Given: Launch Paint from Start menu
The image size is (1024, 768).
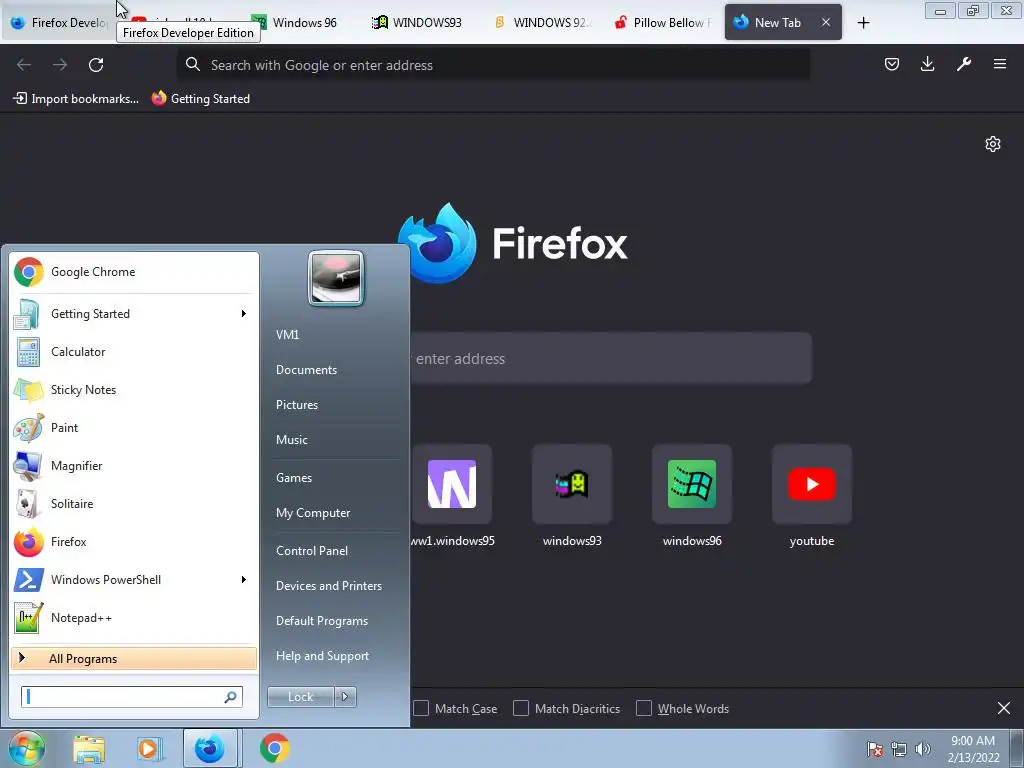Looking at the screenshot, I should pyautogui.click(x=134, y=428).
